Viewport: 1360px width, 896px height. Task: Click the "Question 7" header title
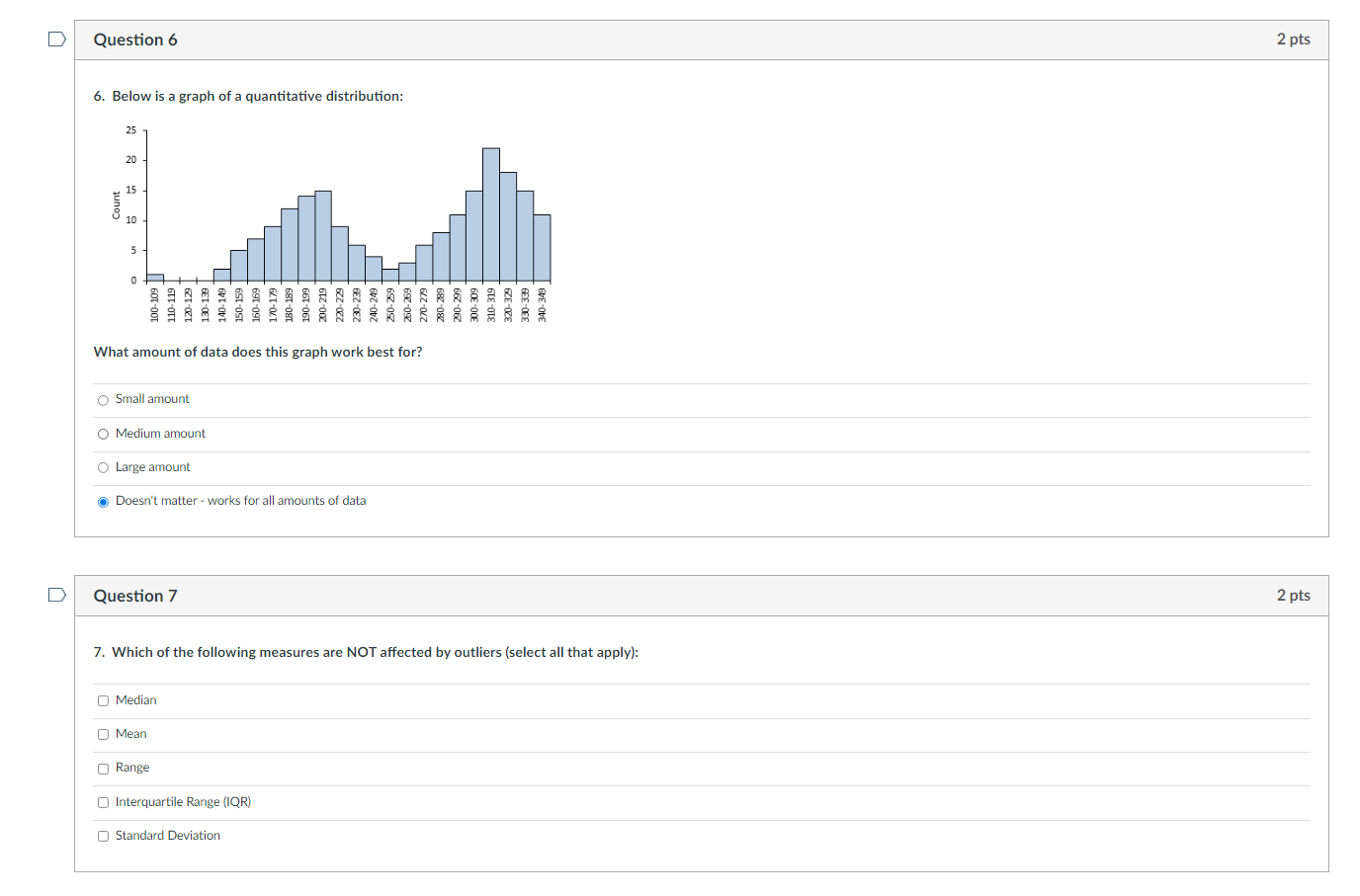click(135, 596)
